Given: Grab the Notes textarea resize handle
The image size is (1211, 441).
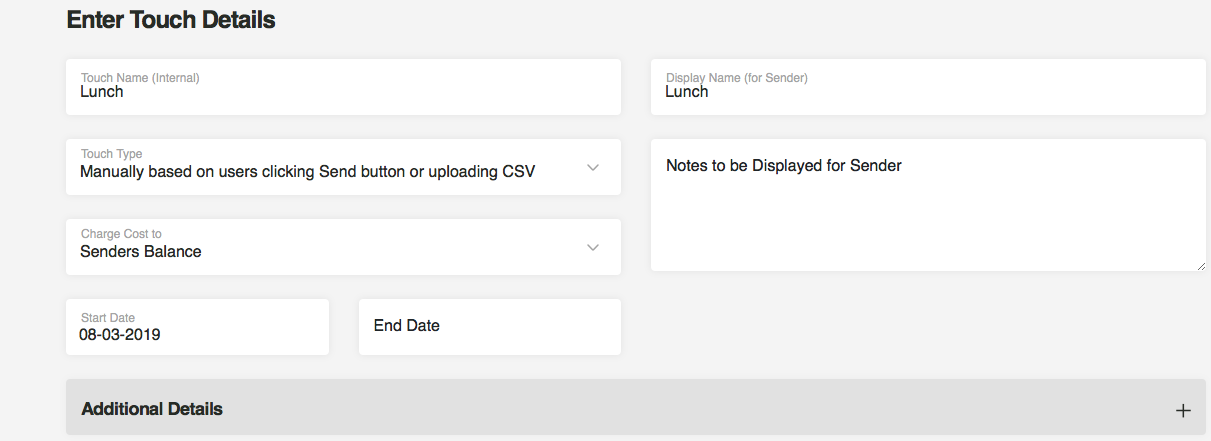Looking at the screenshot, I should [1200, 265].
